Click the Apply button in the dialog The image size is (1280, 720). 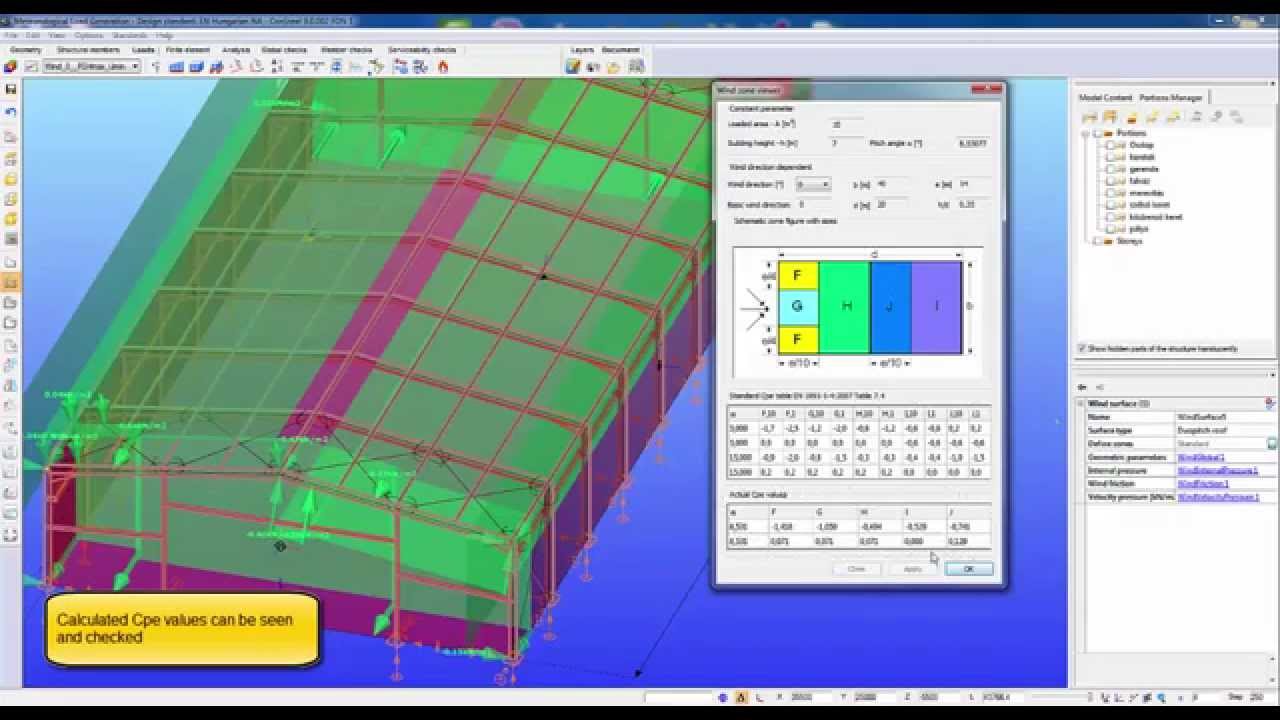click(x=912, y=569)
